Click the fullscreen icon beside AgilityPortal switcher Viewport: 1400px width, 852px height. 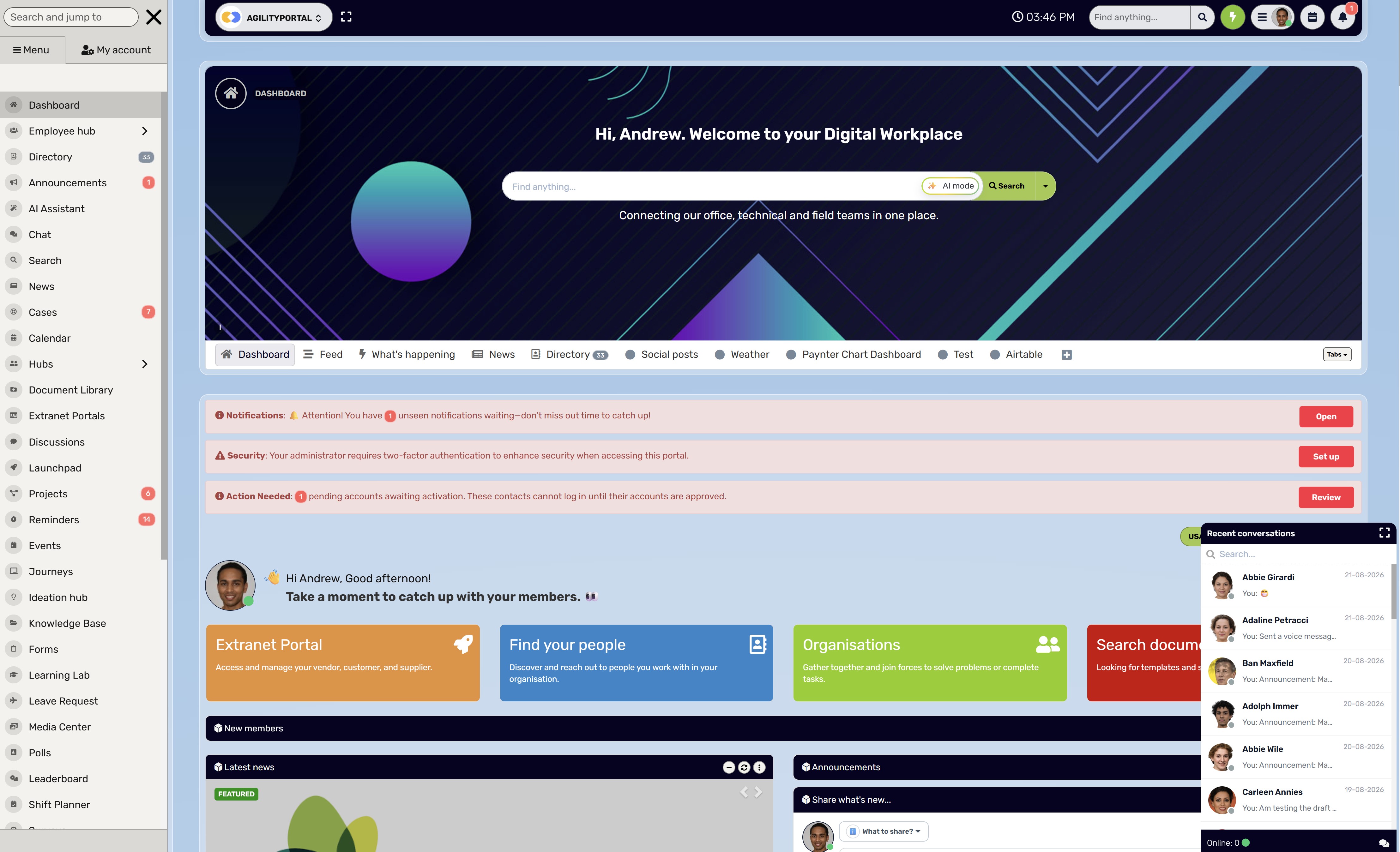pos(346,17)
